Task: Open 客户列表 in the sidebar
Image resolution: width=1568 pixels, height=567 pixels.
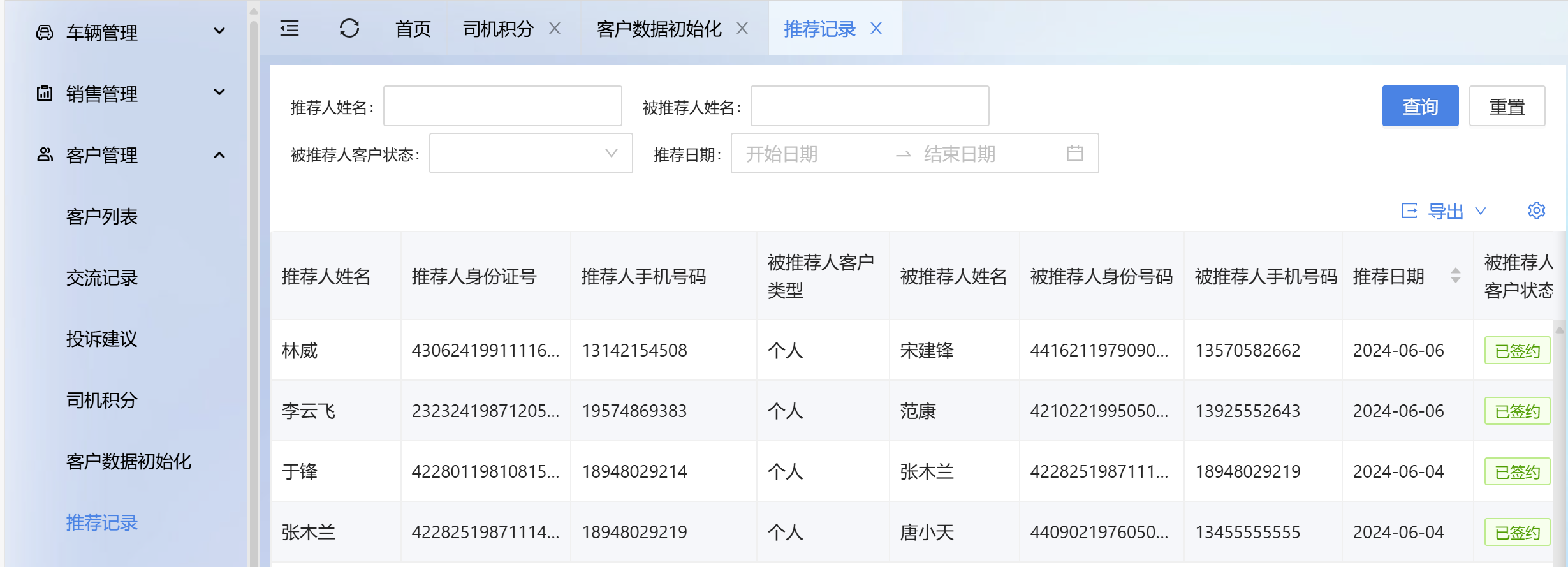Action: click(102, 217)
